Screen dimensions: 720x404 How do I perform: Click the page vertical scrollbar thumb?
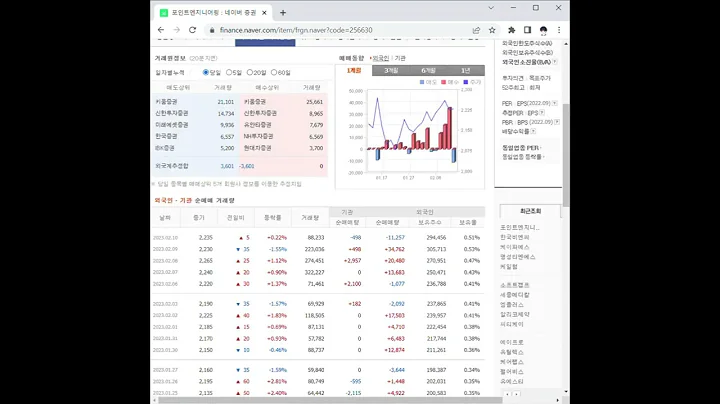(566, 155)
